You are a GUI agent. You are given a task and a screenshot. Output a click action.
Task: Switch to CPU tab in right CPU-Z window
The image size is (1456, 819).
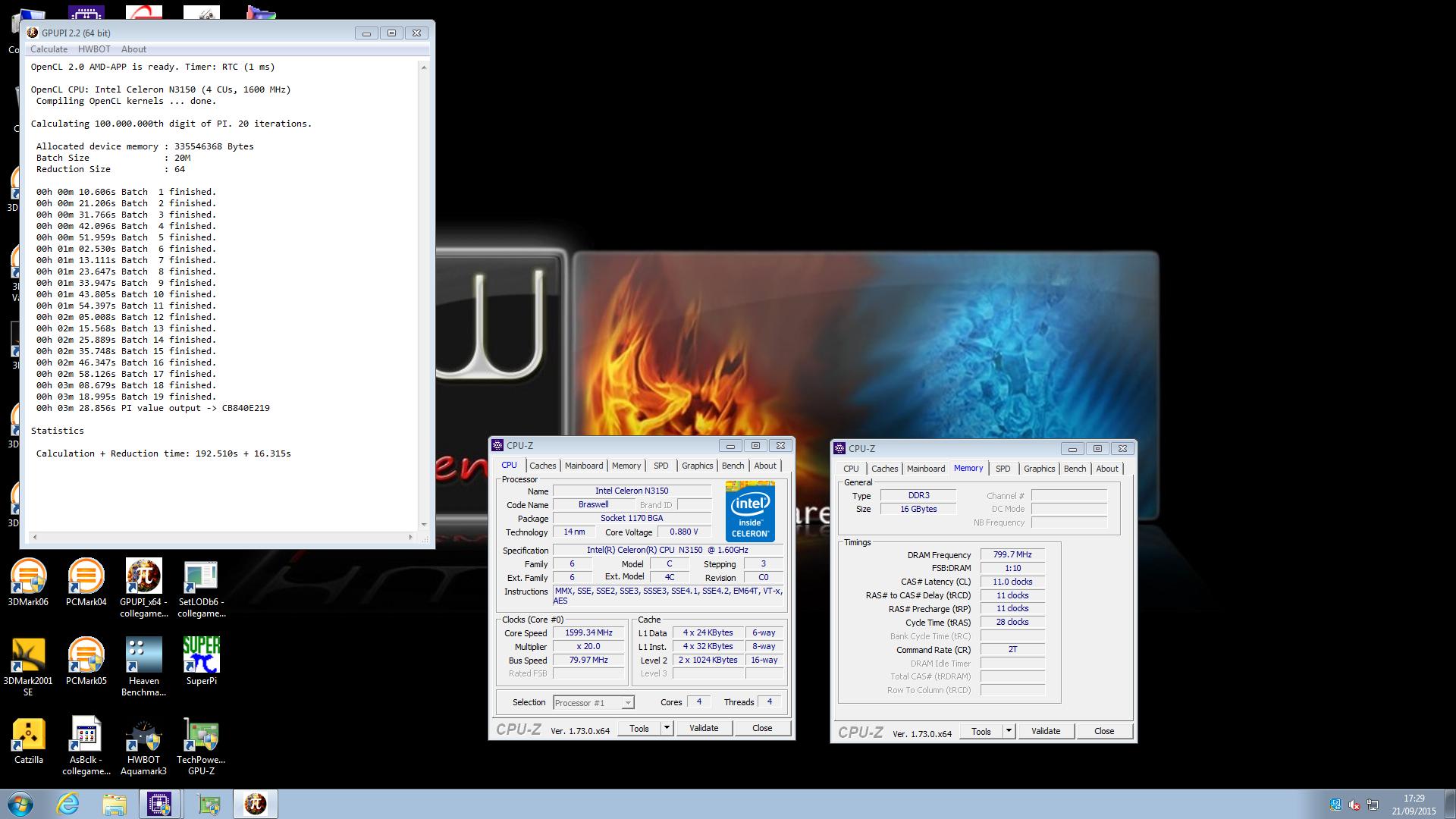(x=851, y=469)
